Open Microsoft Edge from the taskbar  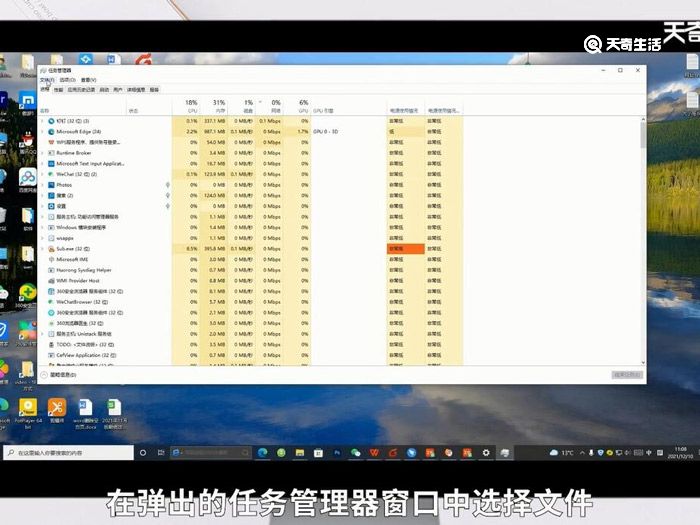tap(262, 453)
